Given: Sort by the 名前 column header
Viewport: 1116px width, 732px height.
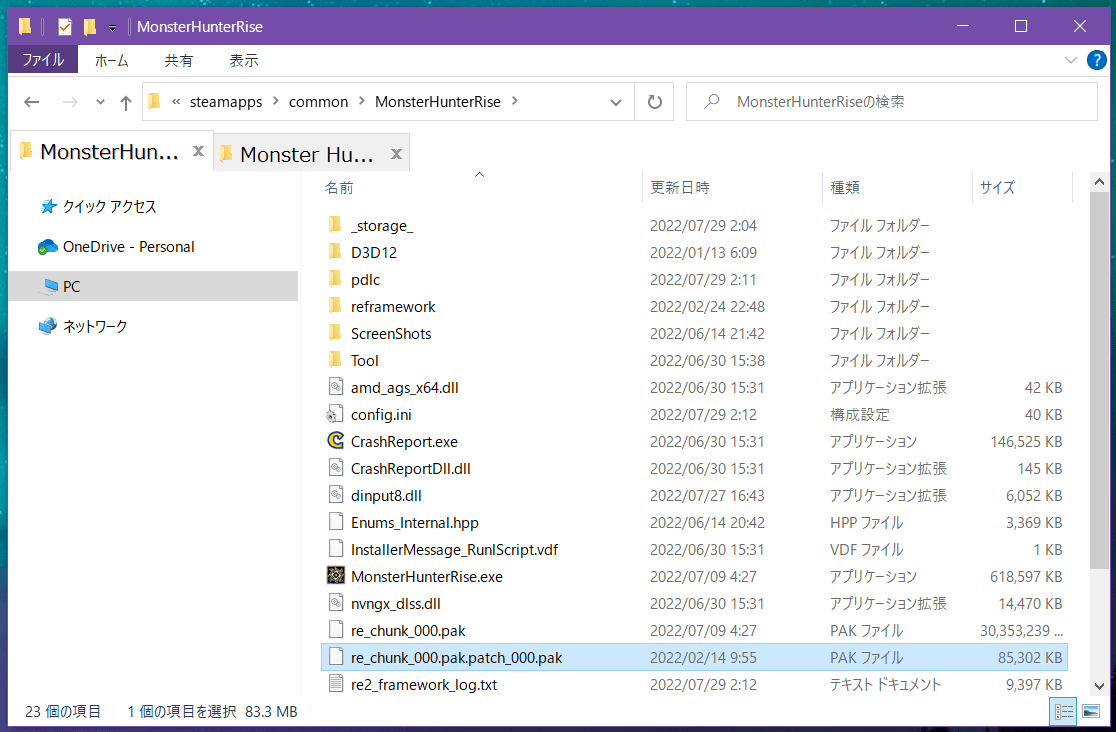Looking at the screenshot, I should click(x=339, y=187).
